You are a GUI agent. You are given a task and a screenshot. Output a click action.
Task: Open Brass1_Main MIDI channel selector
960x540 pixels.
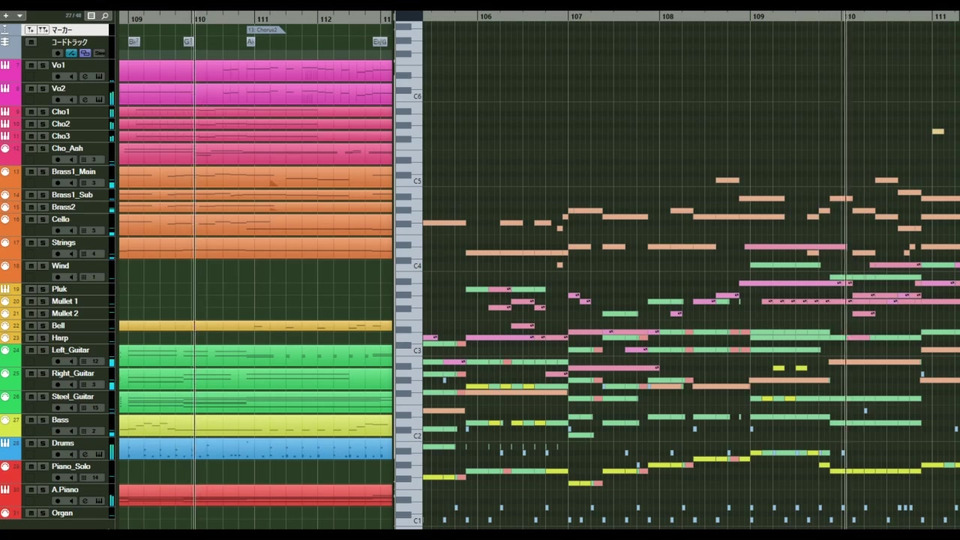pos(91,183)
